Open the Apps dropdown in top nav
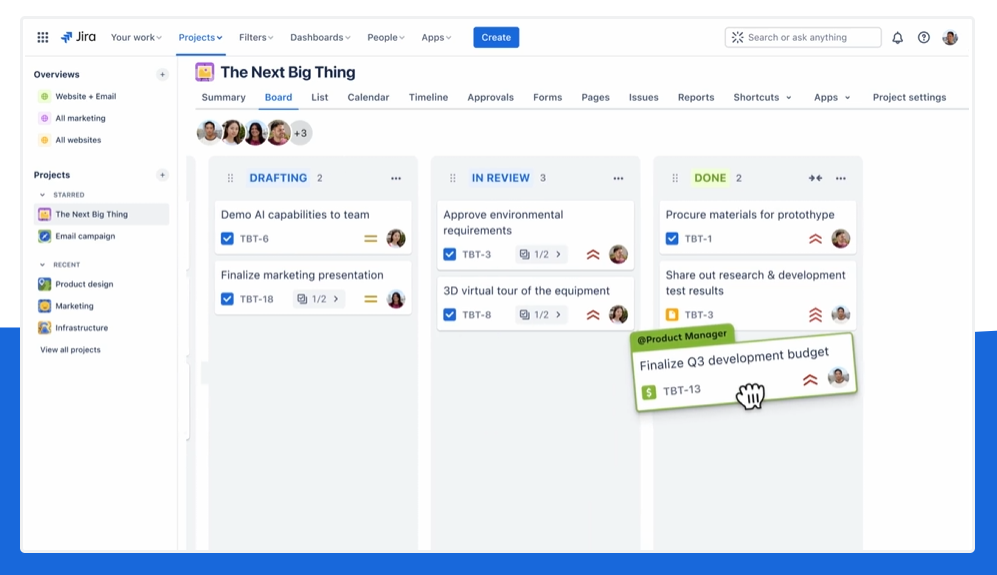The width and height of the screenshot is (997, 575). click(436, 38)
